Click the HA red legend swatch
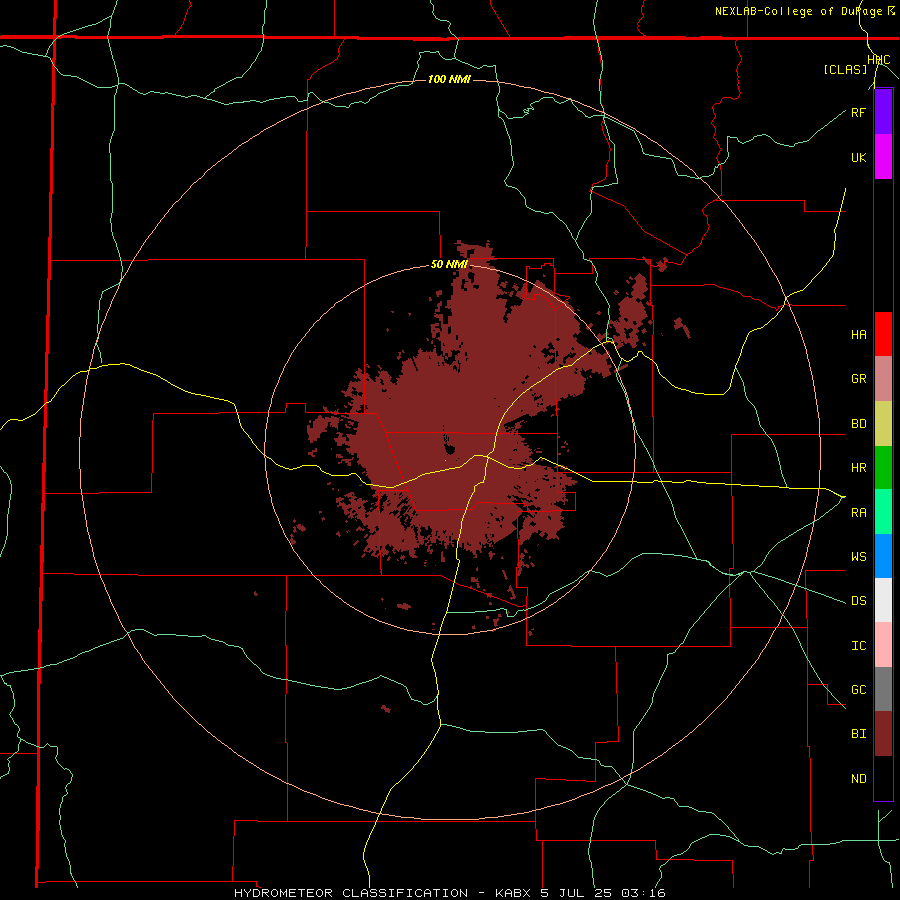 point(883,334)
